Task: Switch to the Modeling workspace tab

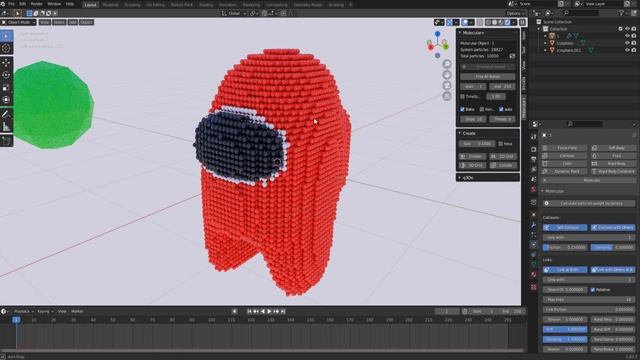Action: point(110,5)
